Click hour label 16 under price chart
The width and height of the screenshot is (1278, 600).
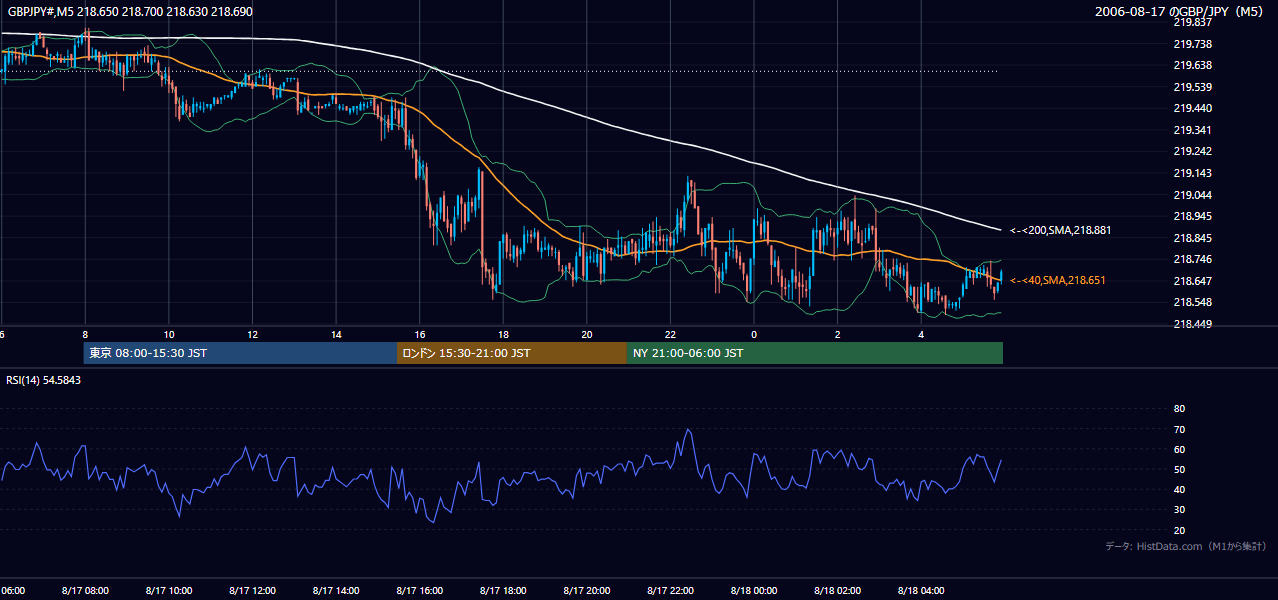point(420,334)
